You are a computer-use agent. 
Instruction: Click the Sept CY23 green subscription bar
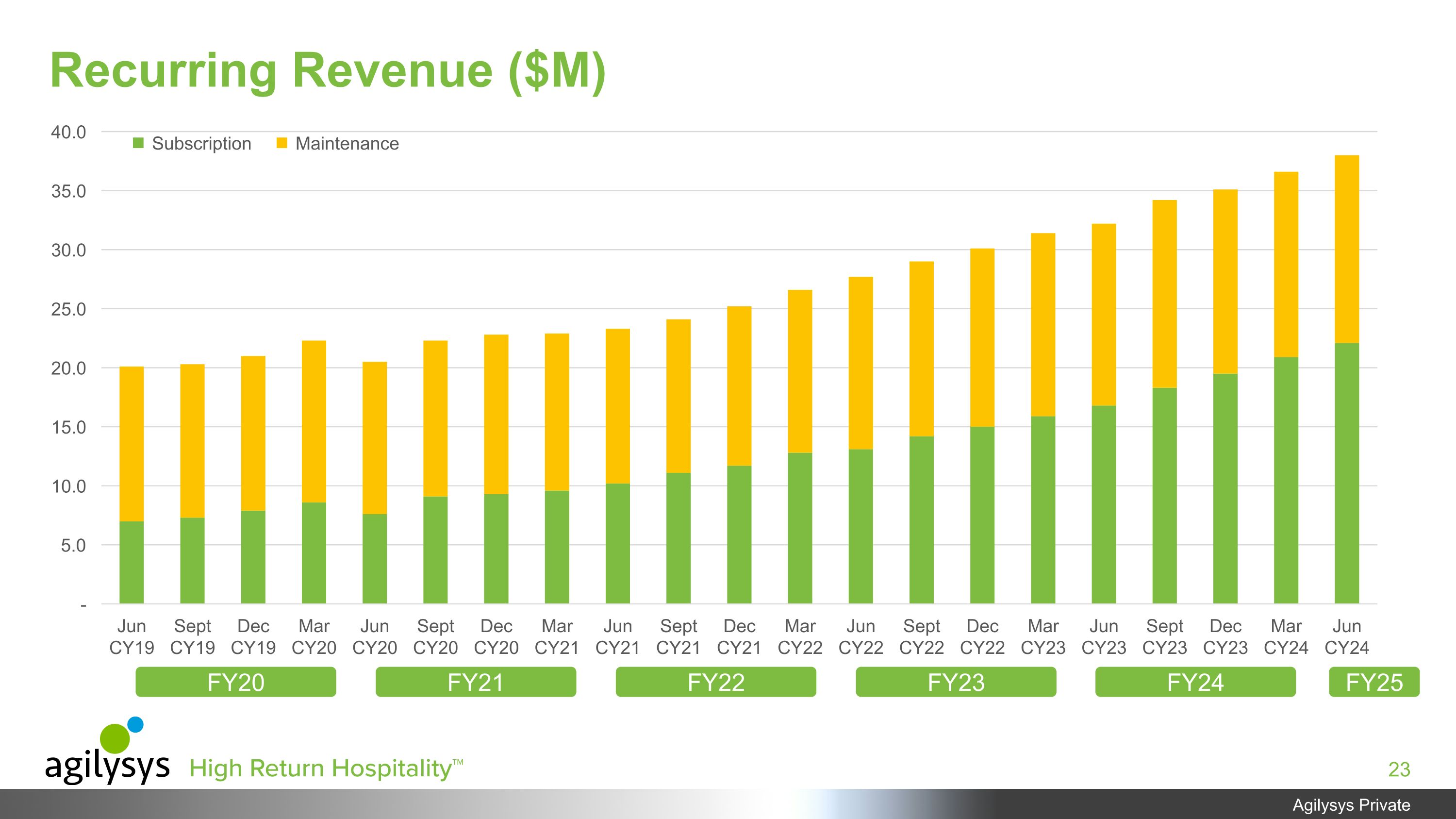(1164, 496)
